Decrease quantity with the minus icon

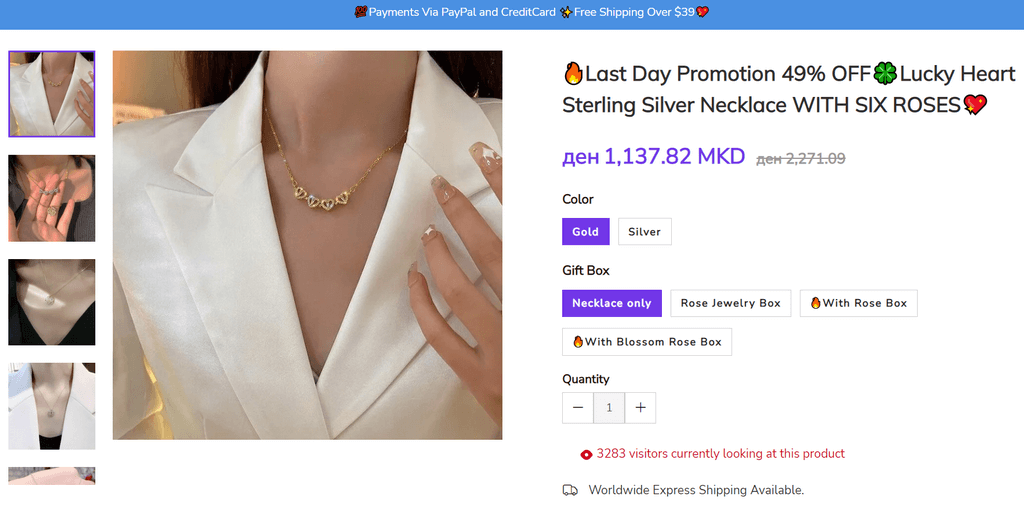tap(578, 408)
